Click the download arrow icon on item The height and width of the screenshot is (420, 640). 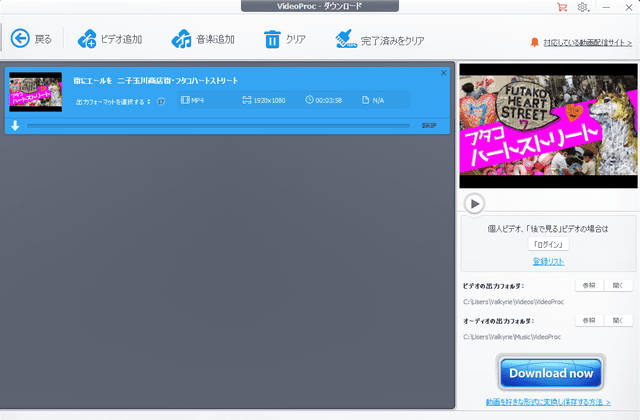[x=15, y=126]
